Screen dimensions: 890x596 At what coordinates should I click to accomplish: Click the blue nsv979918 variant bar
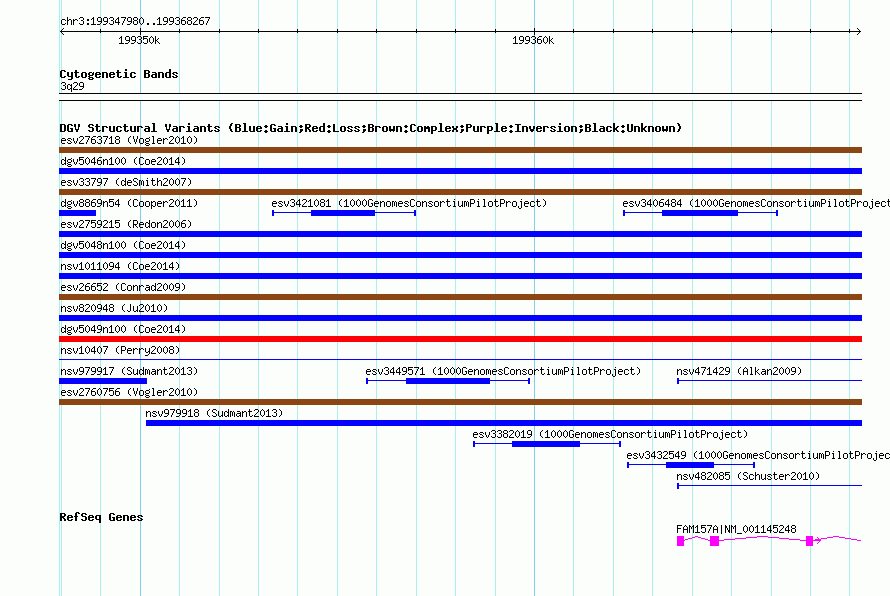tap(504, 423)
